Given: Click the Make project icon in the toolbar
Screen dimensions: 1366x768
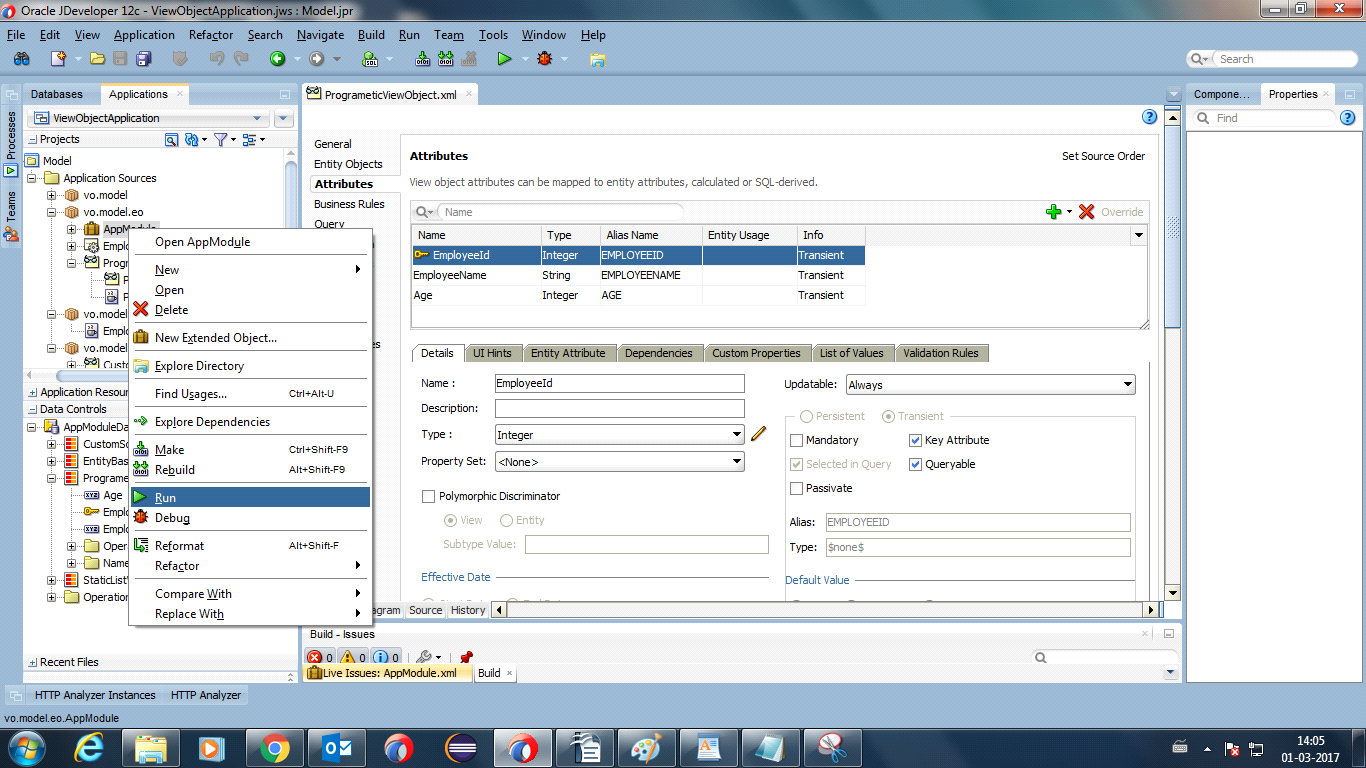Looking at the screenshot, I should (x=422, y=58).
